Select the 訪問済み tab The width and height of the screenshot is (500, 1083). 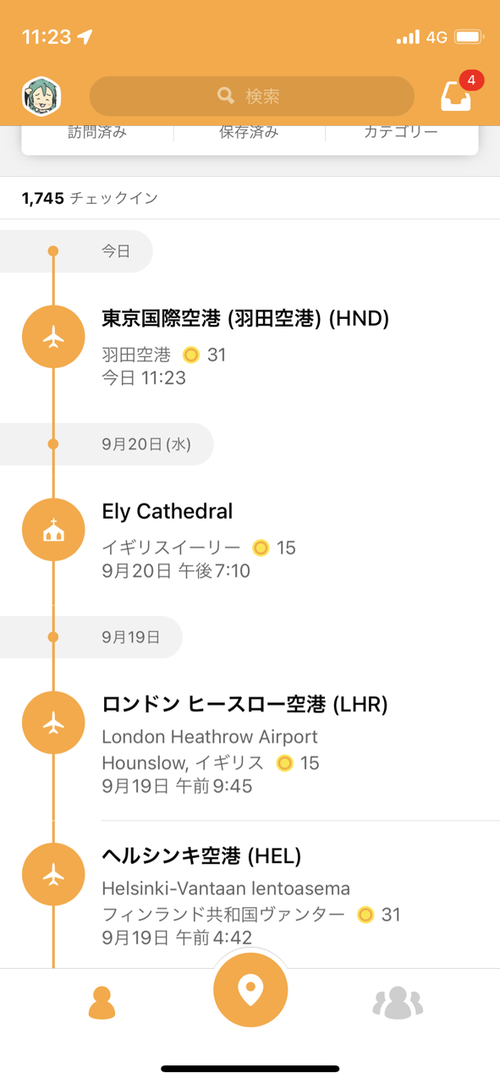[x=97, y=133]
